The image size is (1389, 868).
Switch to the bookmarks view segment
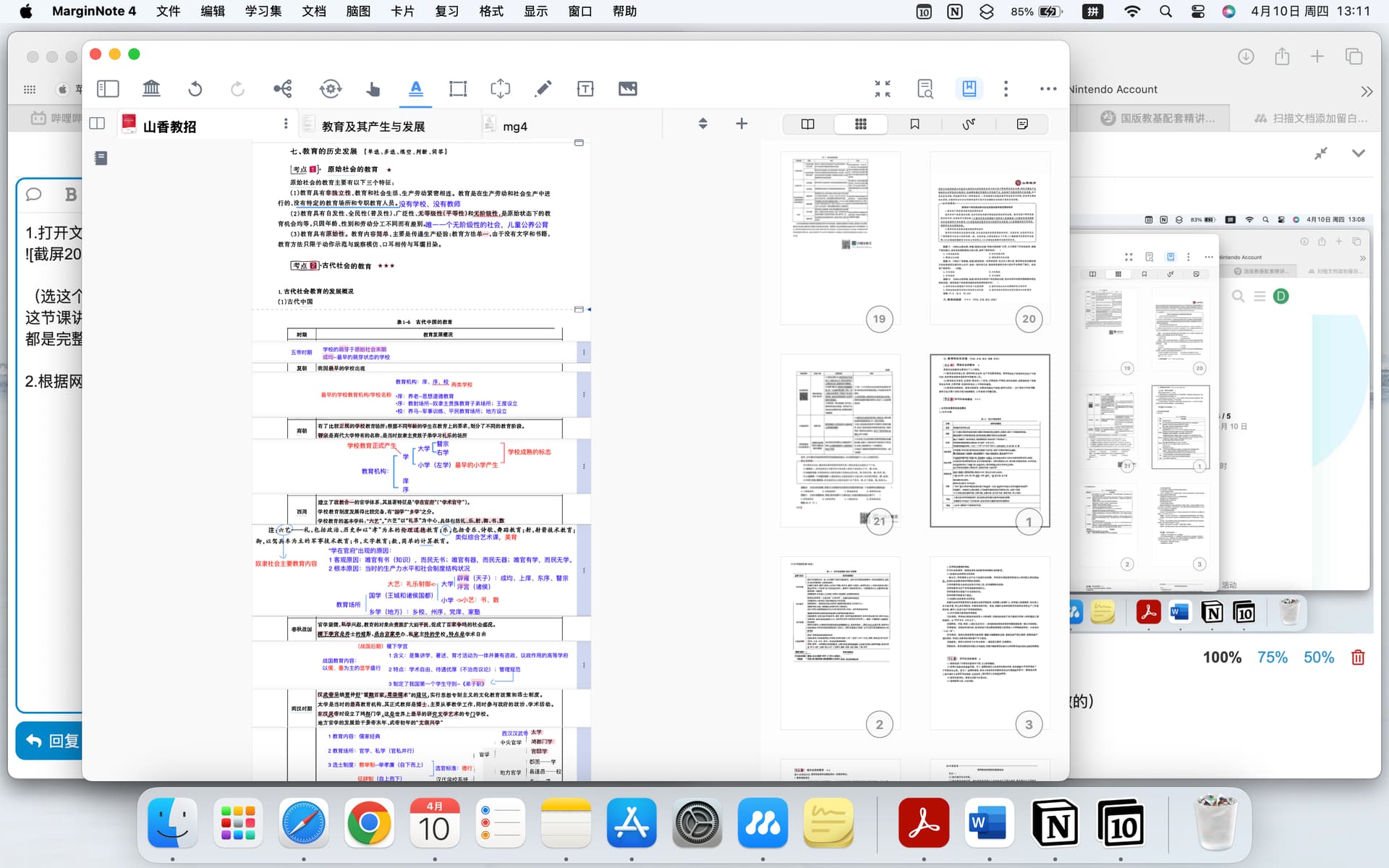click(914, 124)
